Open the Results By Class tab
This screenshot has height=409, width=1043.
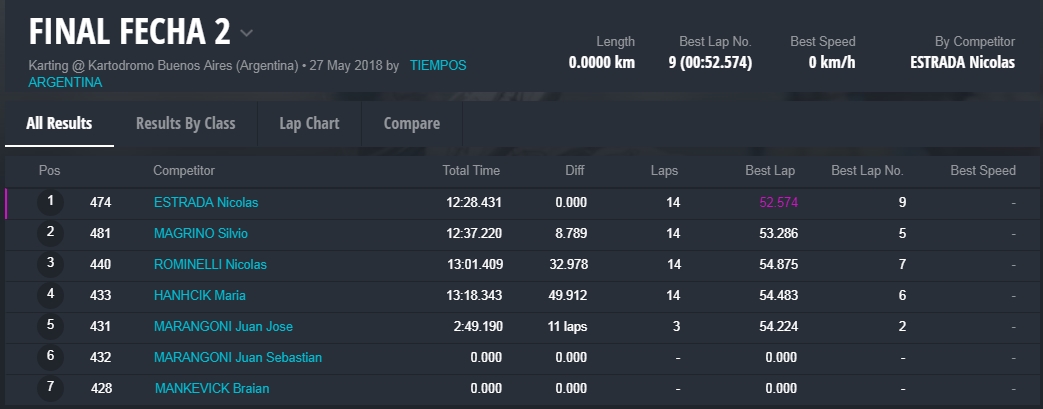(185, 124)
